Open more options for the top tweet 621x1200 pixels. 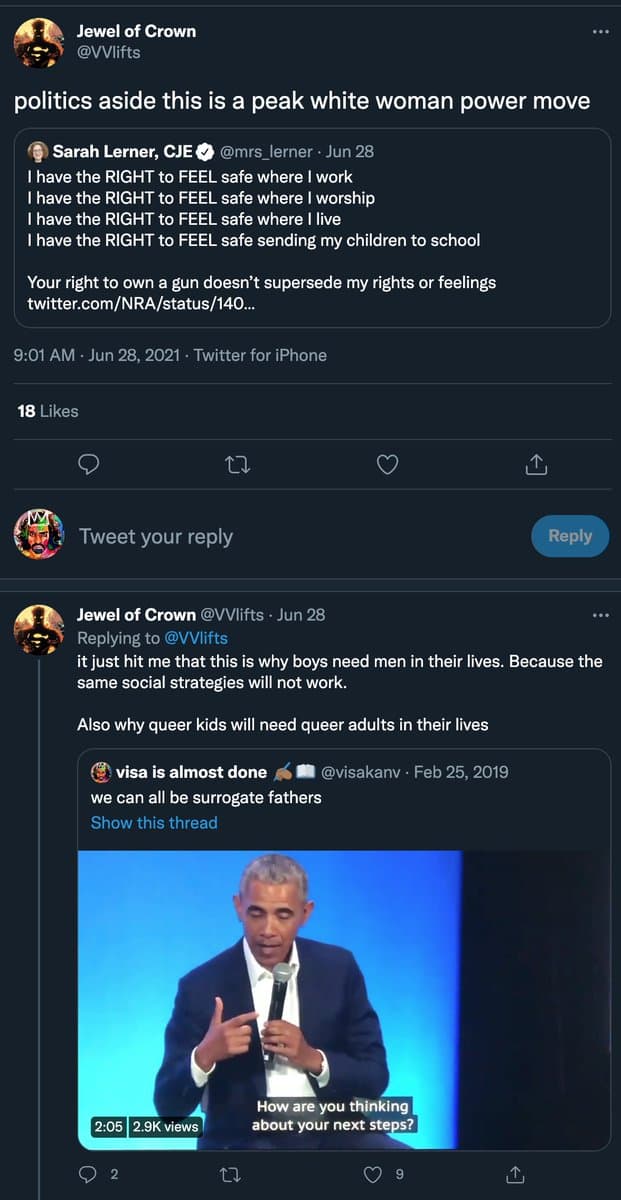tap(600, 32)
